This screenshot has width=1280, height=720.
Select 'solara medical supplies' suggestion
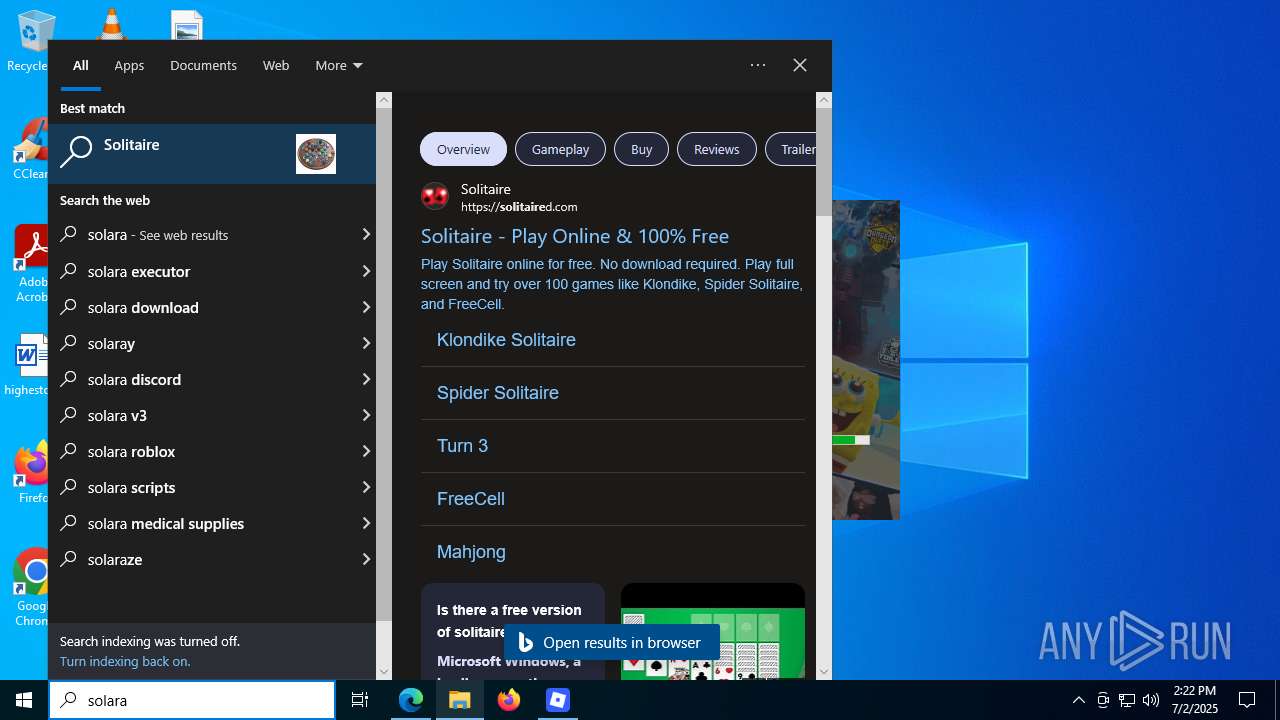(x=212, y=523)
